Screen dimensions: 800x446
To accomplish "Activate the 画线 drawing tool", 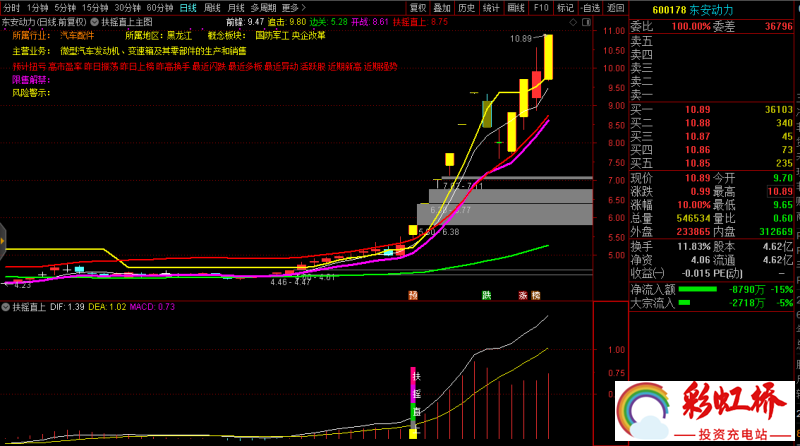I will pos(516,8).
